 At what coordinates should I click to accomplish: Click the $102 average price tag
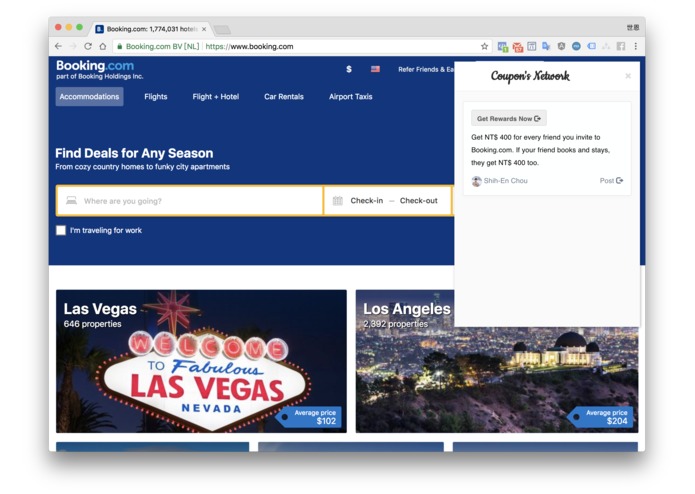click(310, 417)
